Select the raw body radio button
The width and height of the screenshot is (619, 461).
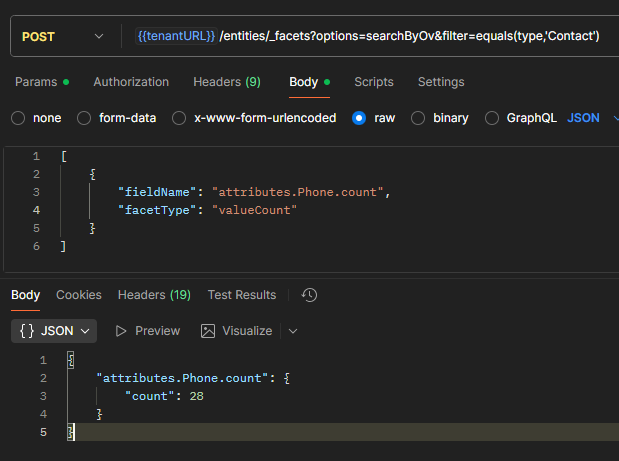tap(359, 118)
